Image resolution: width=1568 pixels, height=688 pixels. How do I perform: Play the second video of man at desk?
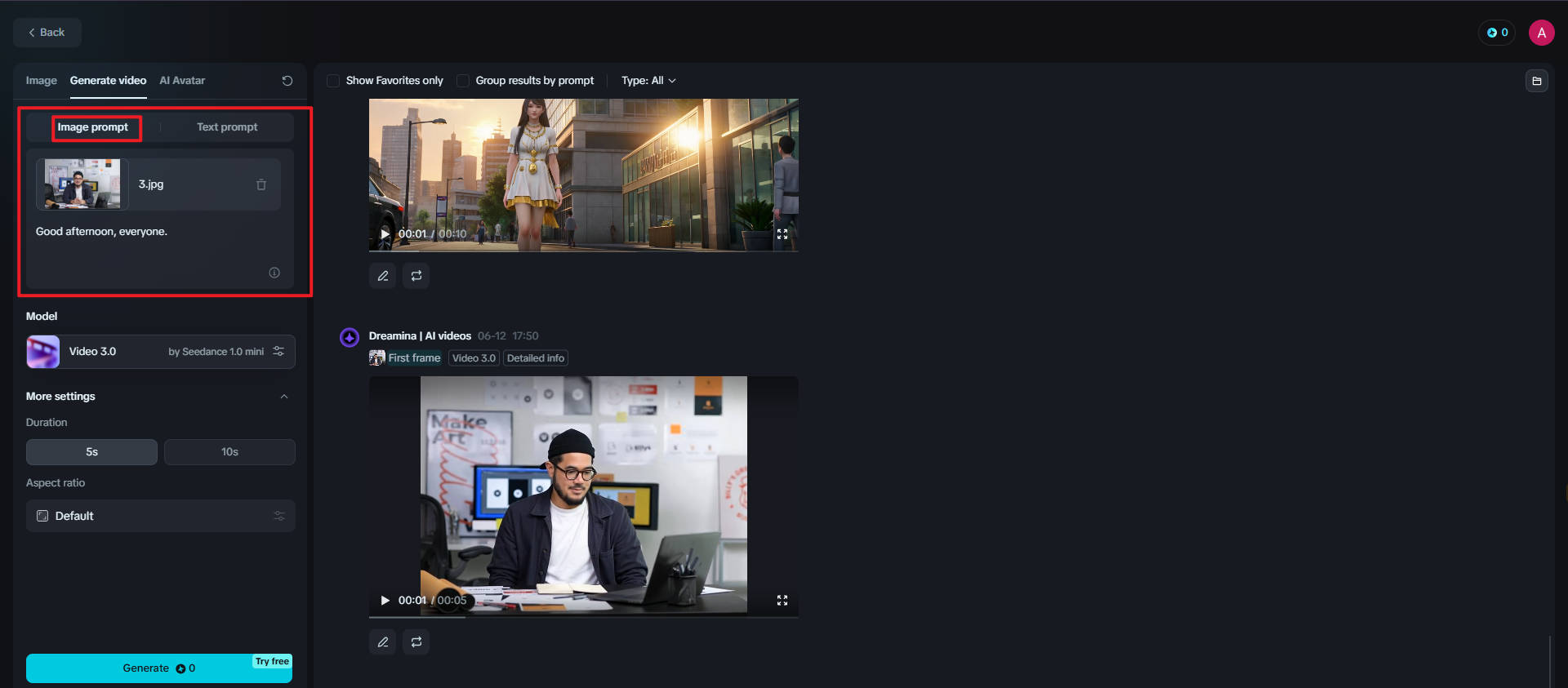click(x=385, y=601)
